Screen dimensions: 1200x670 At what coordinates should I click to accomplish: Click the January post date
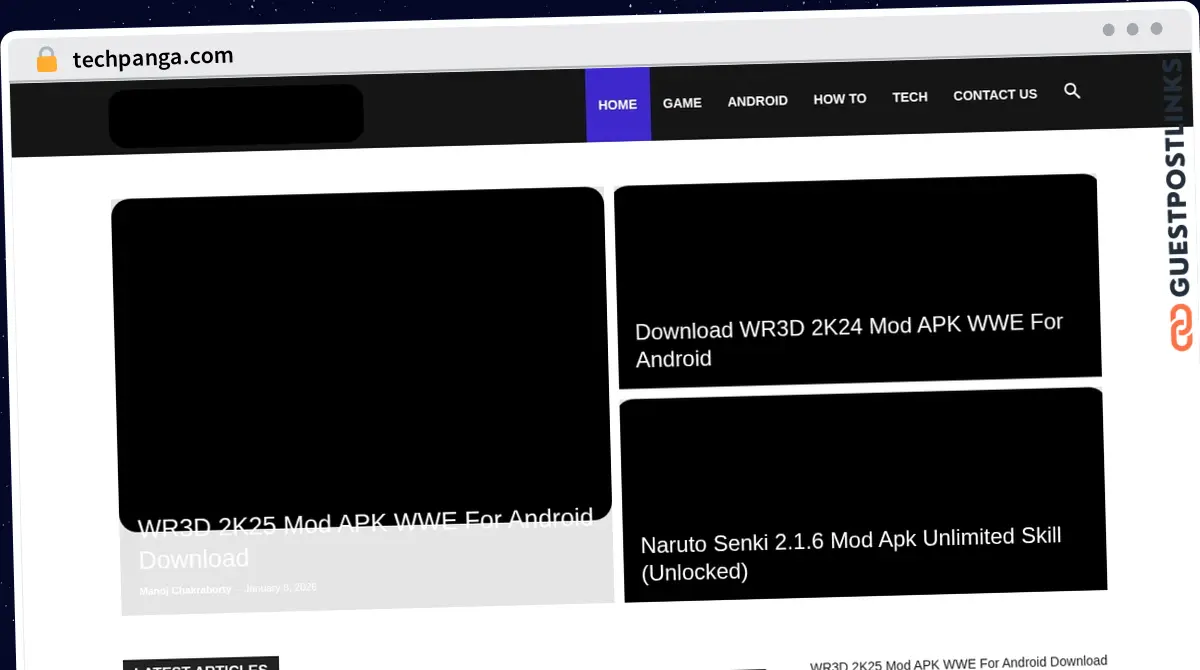click(x=280, y=588)
